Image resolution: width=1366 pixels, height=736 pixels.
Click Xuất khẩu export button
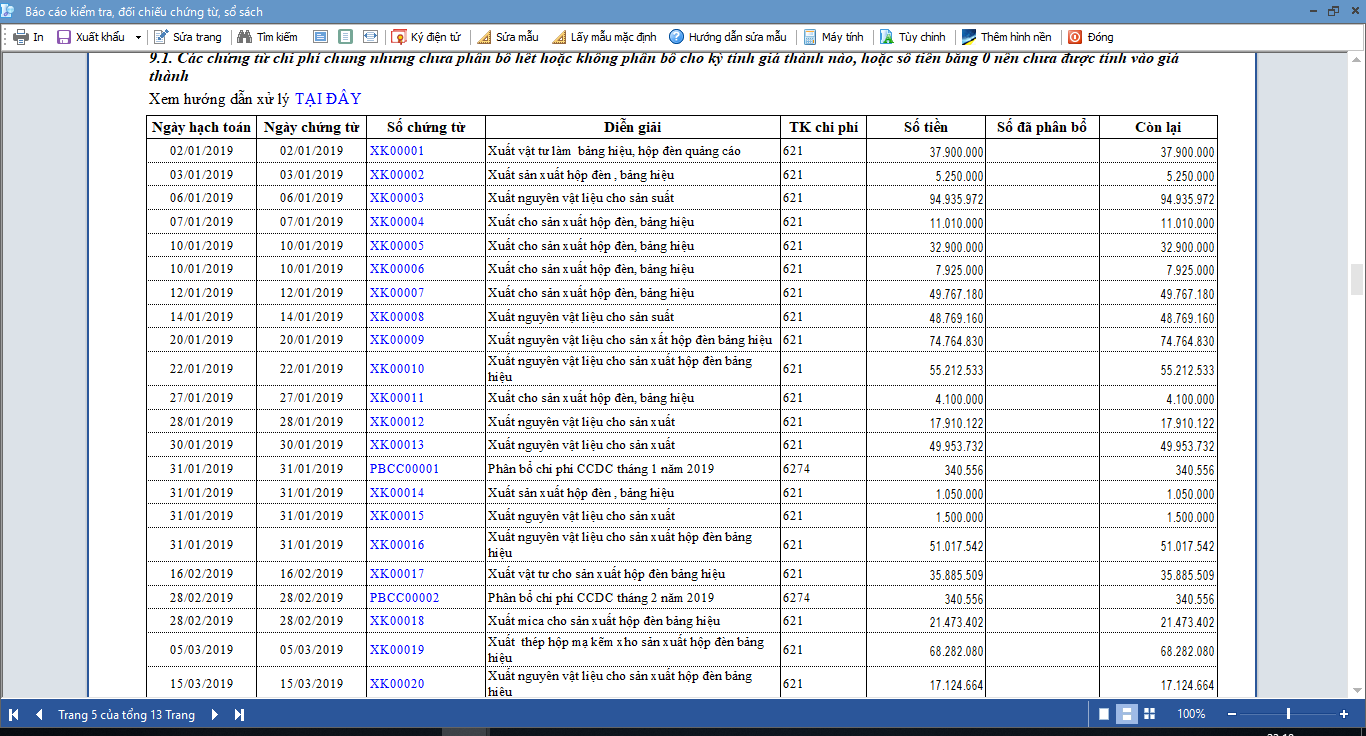click(91, 37)
